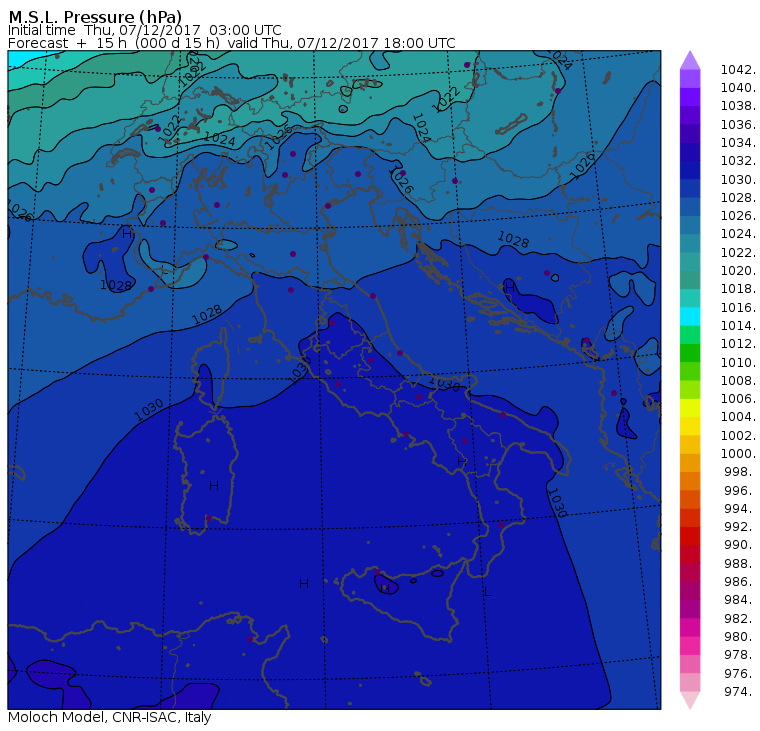
Task: Click the bright green swatch between 1012 and 1014
Action: pos(690,334)
